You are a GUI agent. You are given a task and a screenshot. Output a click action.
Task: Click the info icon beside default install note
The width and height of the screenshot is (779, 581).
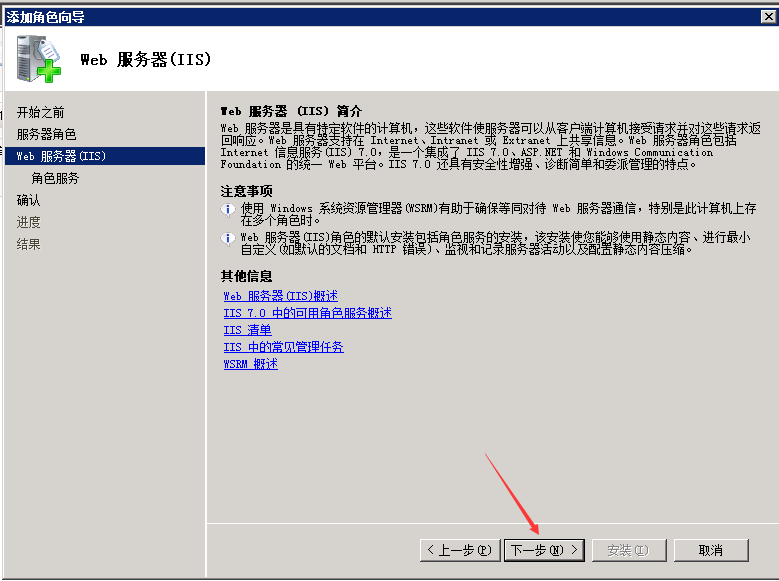tap(227, 238)
